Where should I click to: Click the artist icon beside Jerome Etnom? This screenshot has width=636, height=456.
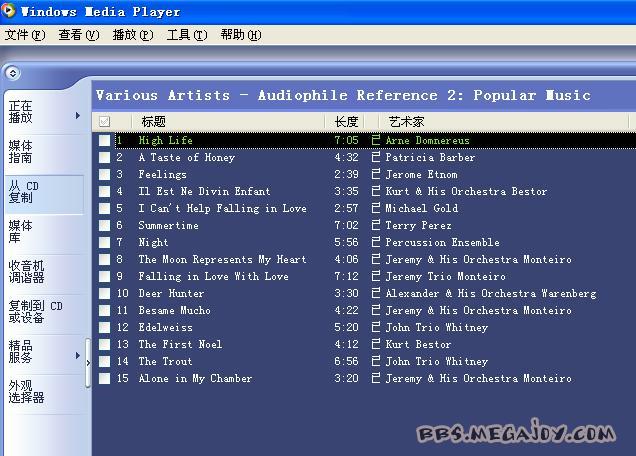[376, 174]
